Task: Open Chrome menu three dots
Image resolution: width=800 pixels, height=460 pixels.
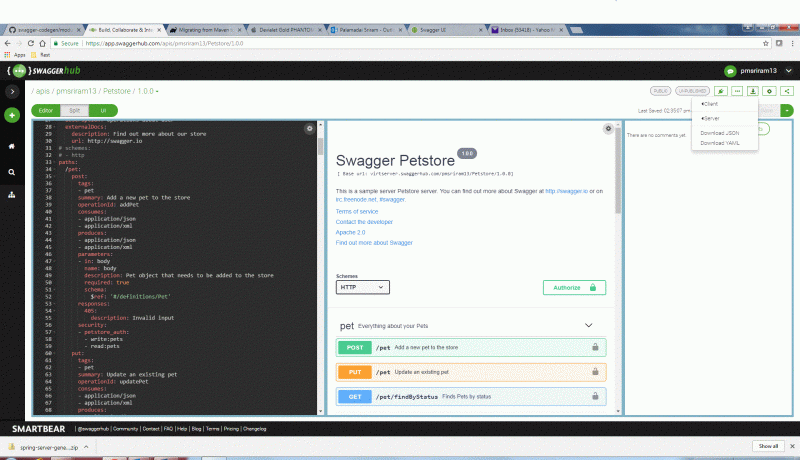Action: [792, 43]
